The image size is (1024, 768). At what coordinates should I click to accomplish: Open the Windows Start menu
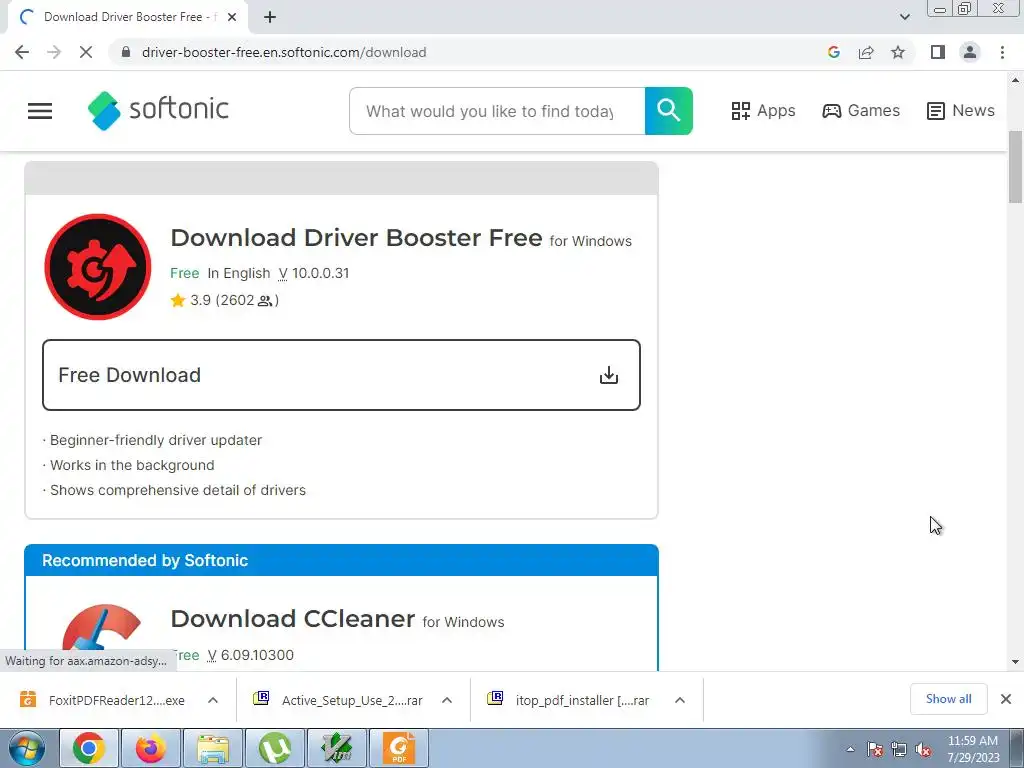(x=26, y=748)
